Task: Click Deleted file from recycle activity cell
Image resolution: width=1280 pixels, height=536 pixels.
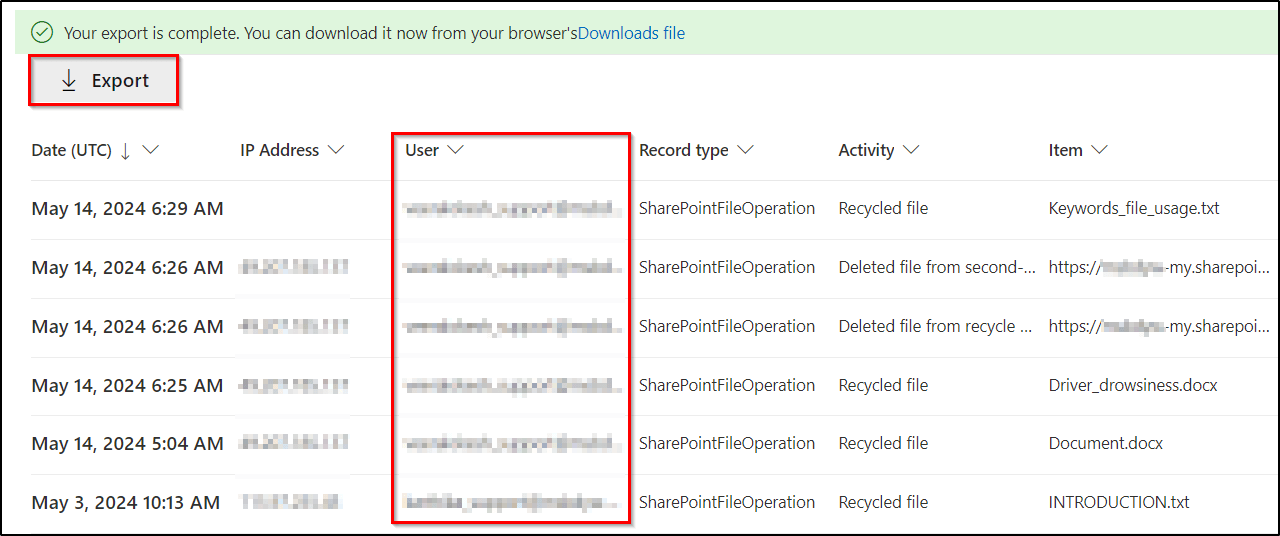Action: click(936, 326)
